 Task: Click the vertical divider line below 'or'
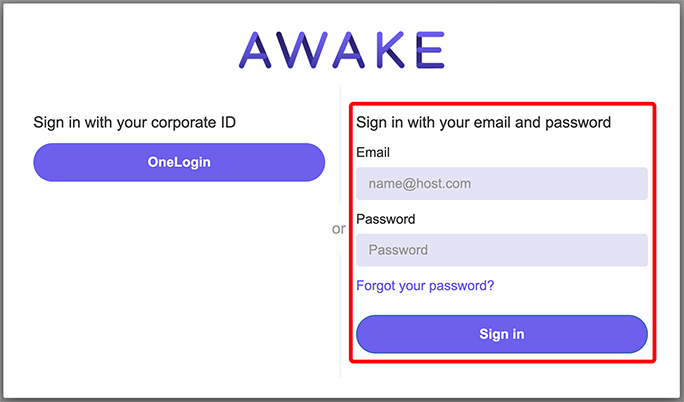pos(341,316)
